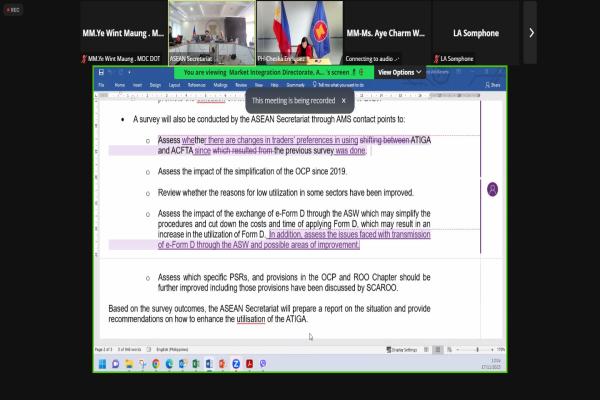Click the zoom out minus button
Image resolution: width=600 pixels, height=400 pixels.
click(x=458, y=349)
